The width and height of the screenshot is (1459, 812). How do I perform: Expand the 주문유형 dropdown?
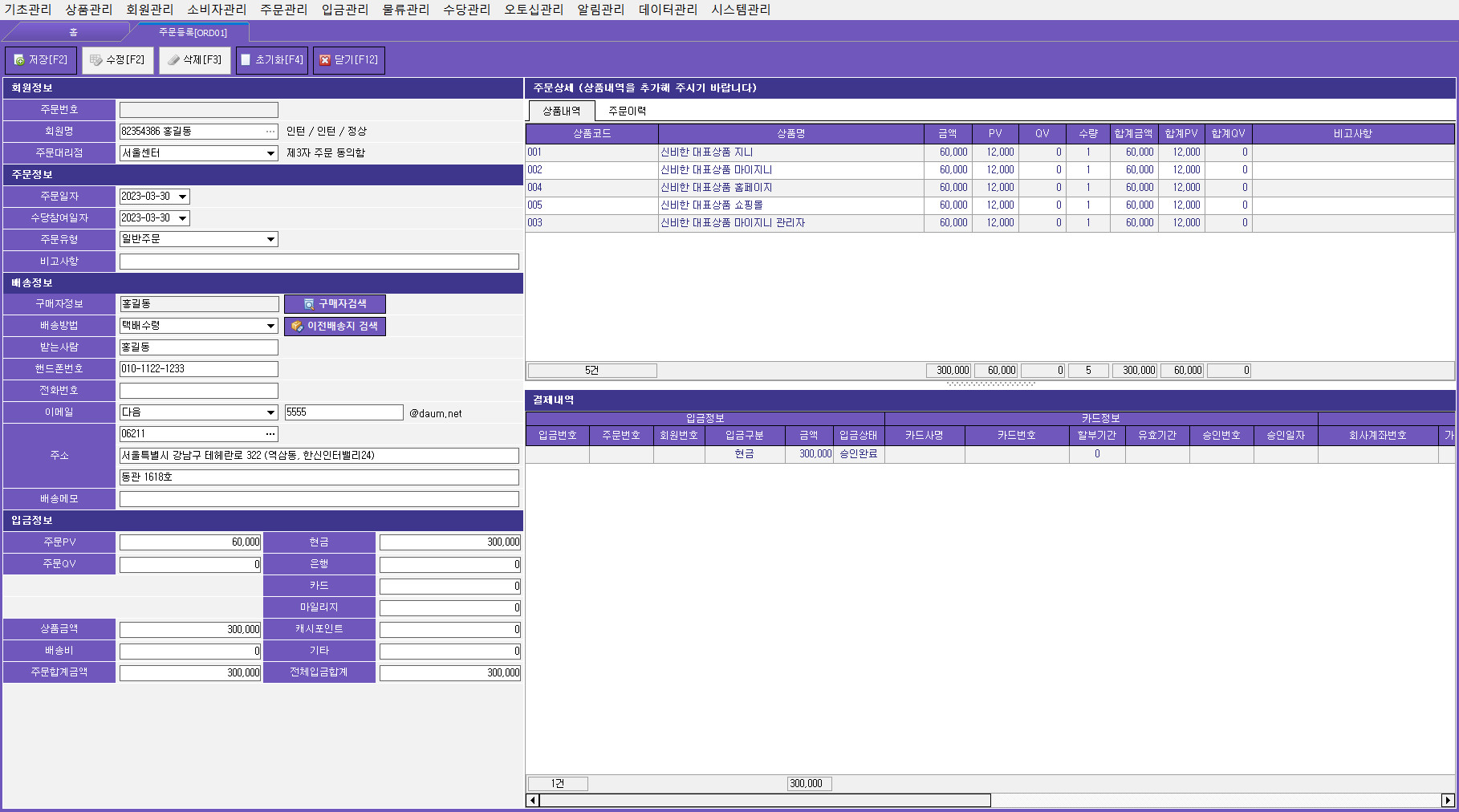tap(270, 239)
